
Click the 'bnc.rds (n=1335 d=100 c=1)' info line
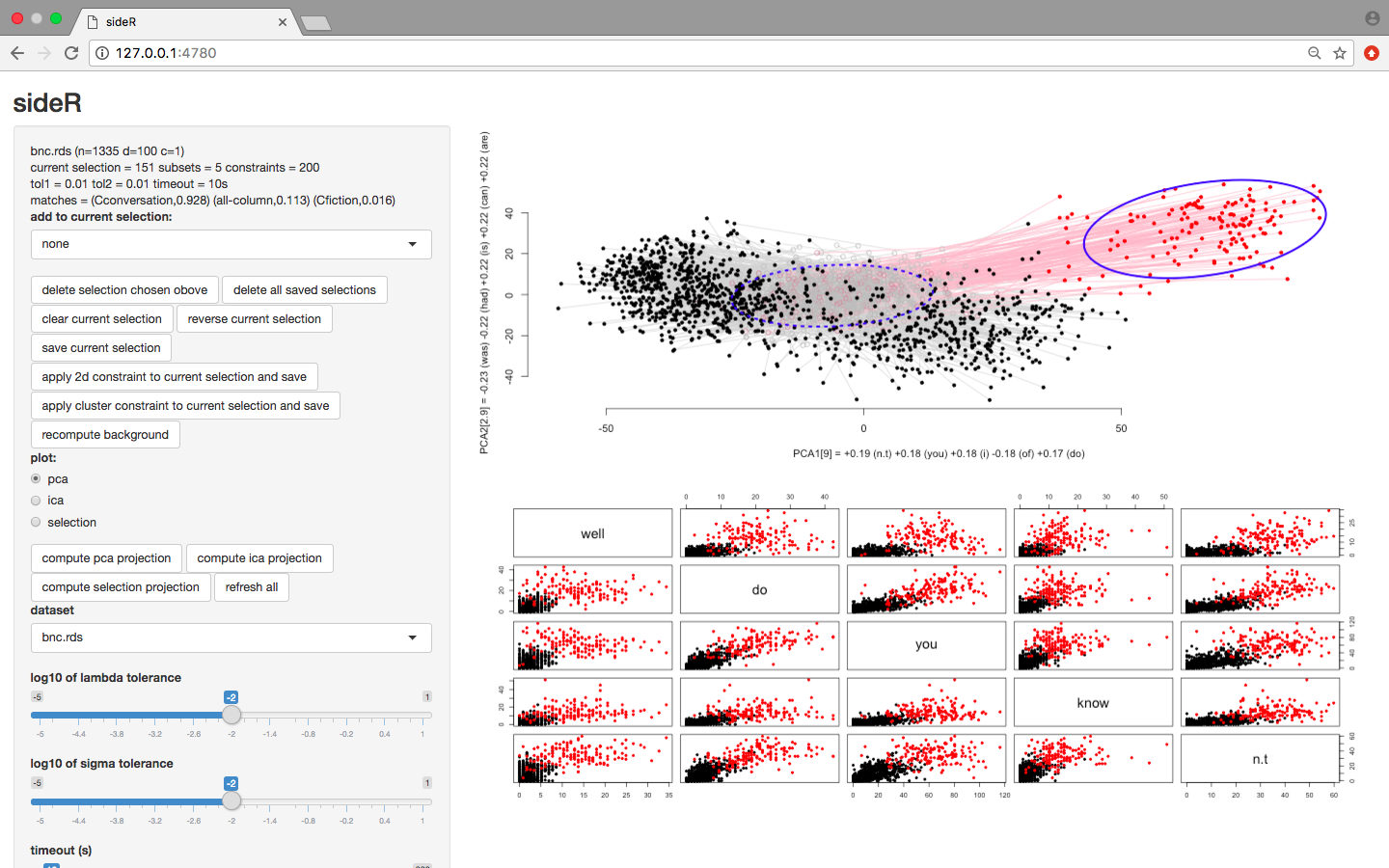pos(107,150)
